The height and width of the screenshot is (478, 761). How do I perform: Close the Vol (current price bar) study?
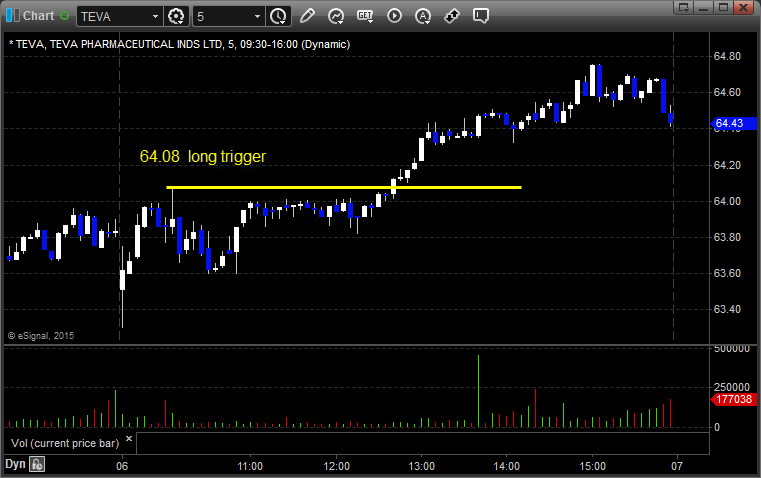click(x=129, y=439)
